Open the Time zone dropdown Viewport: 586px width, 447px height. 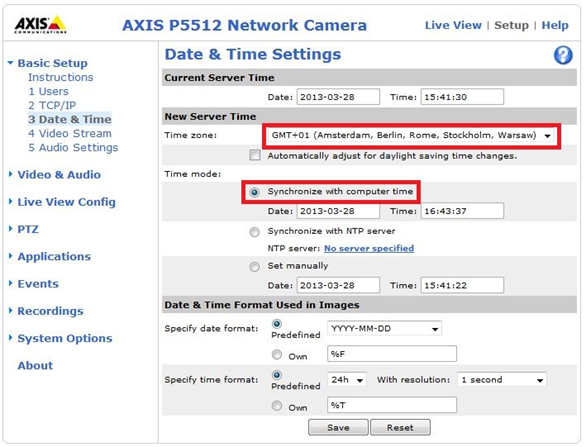(x=410, y=135)
